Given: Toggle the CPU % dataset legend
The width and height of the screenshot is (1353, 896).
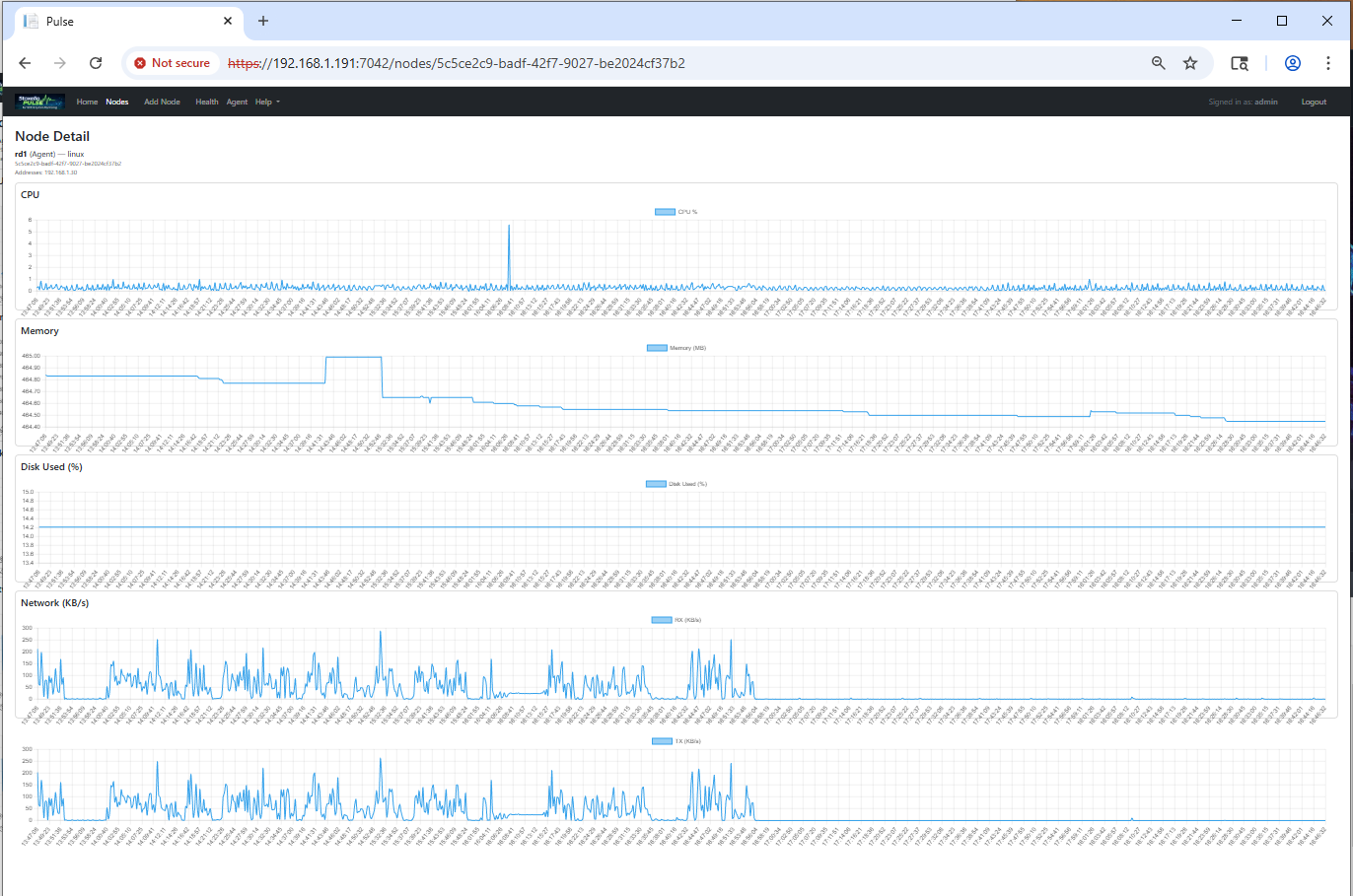Looking at the screenshot, I should pyautogui.click(x=676, y=212).
